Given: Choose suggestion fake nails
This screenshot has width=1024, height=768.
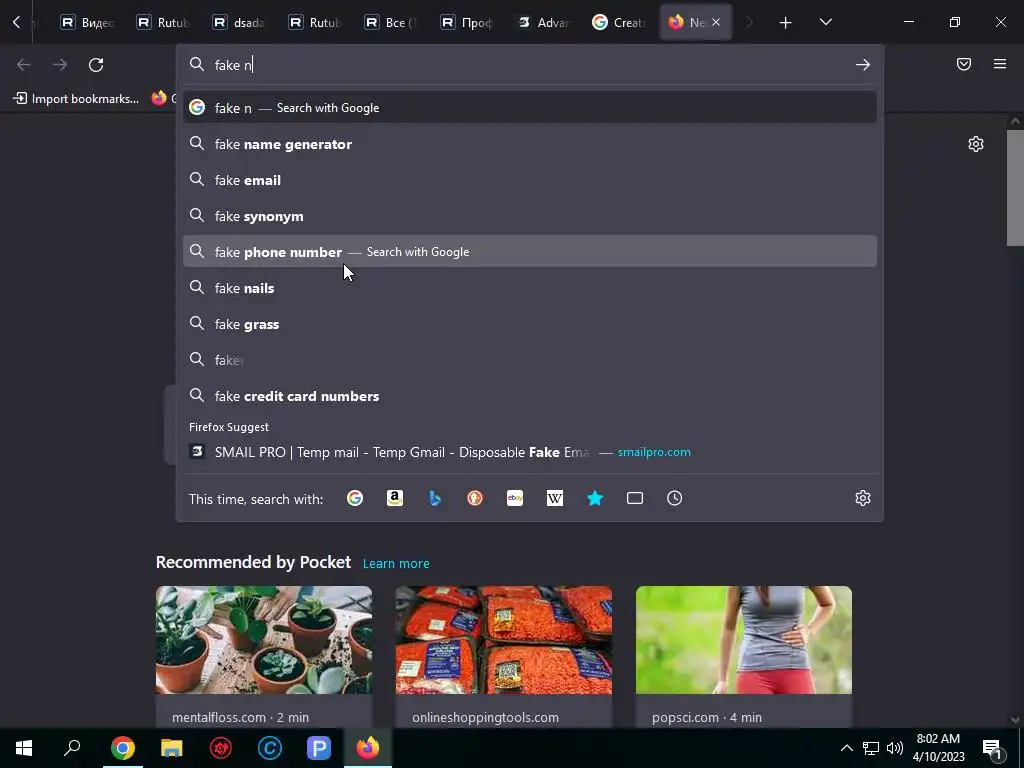Looking at the screenshot, I should (530, 288).
